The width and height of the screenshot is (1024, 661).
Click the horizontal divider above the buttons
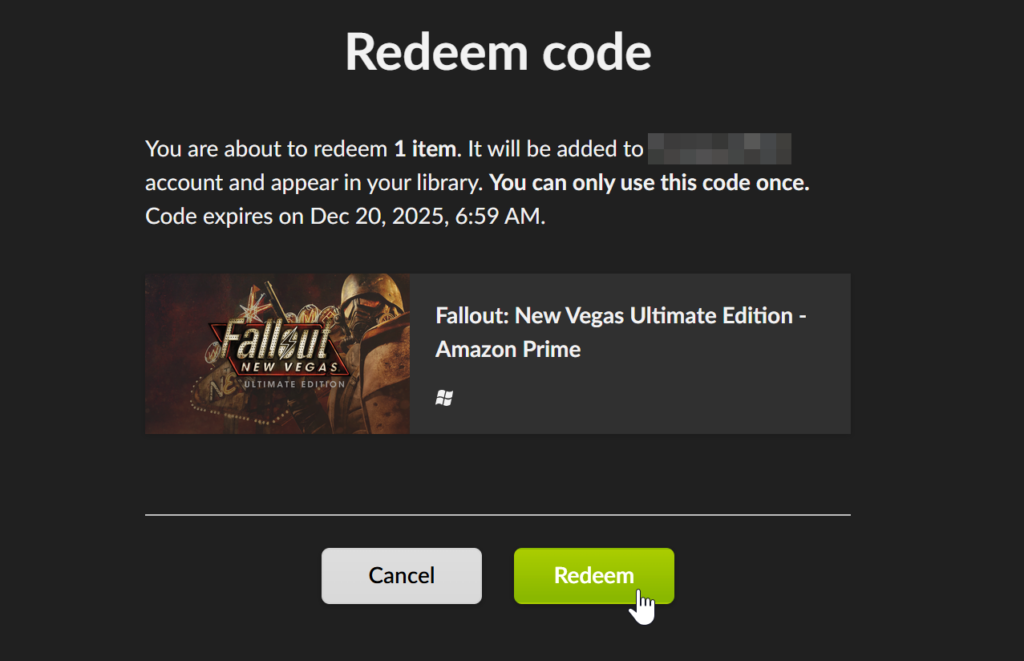click(498, 515)
